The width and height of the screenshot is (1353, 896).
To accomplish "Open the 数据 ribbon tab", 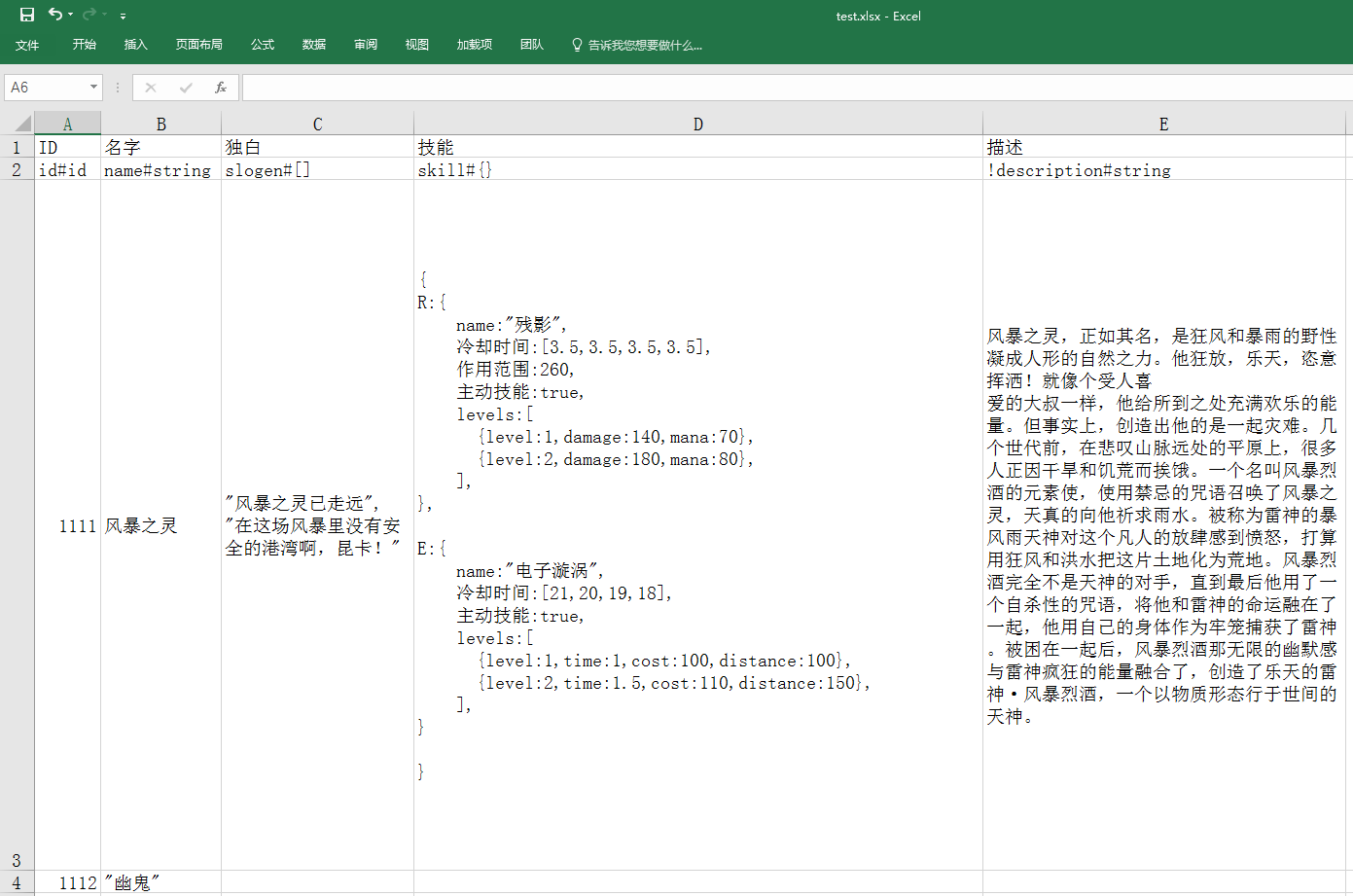I will click(x=314, y=45).
